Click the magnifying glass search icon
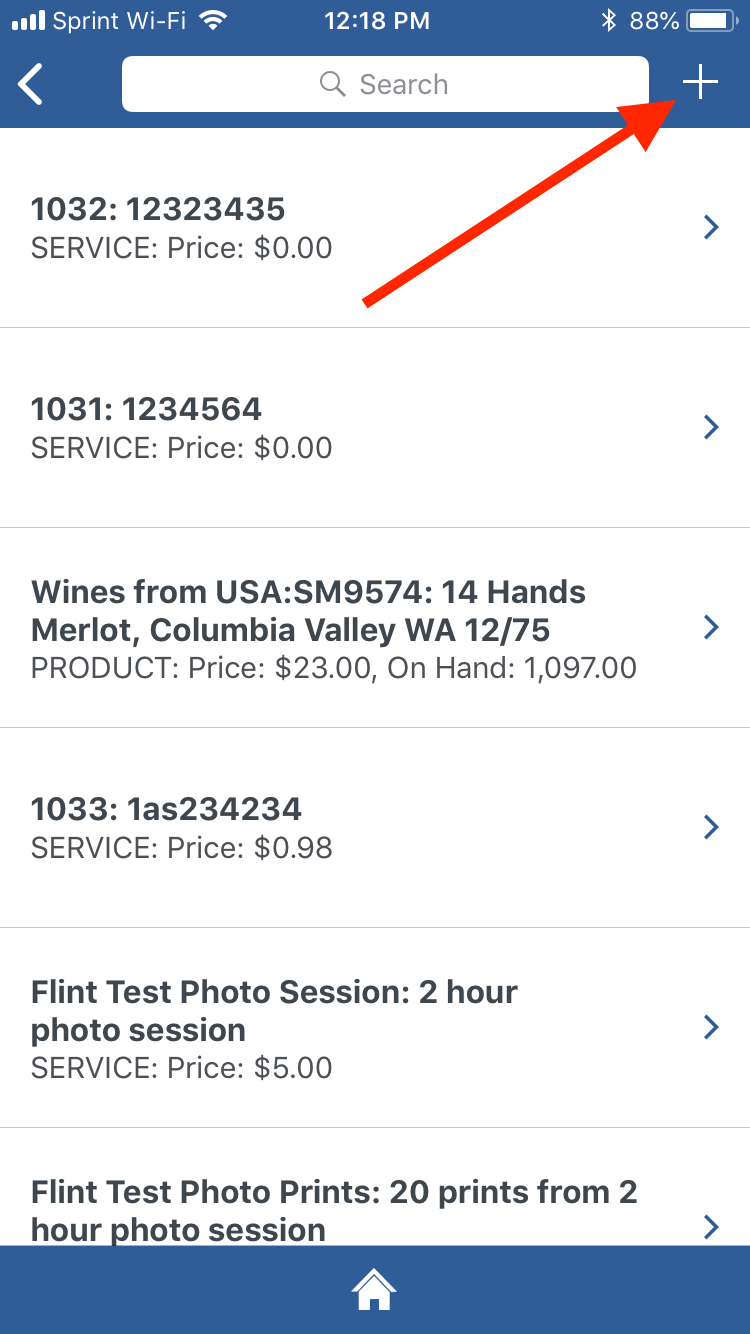This screenshot has height=1334, width=750. tap(332, 84)
